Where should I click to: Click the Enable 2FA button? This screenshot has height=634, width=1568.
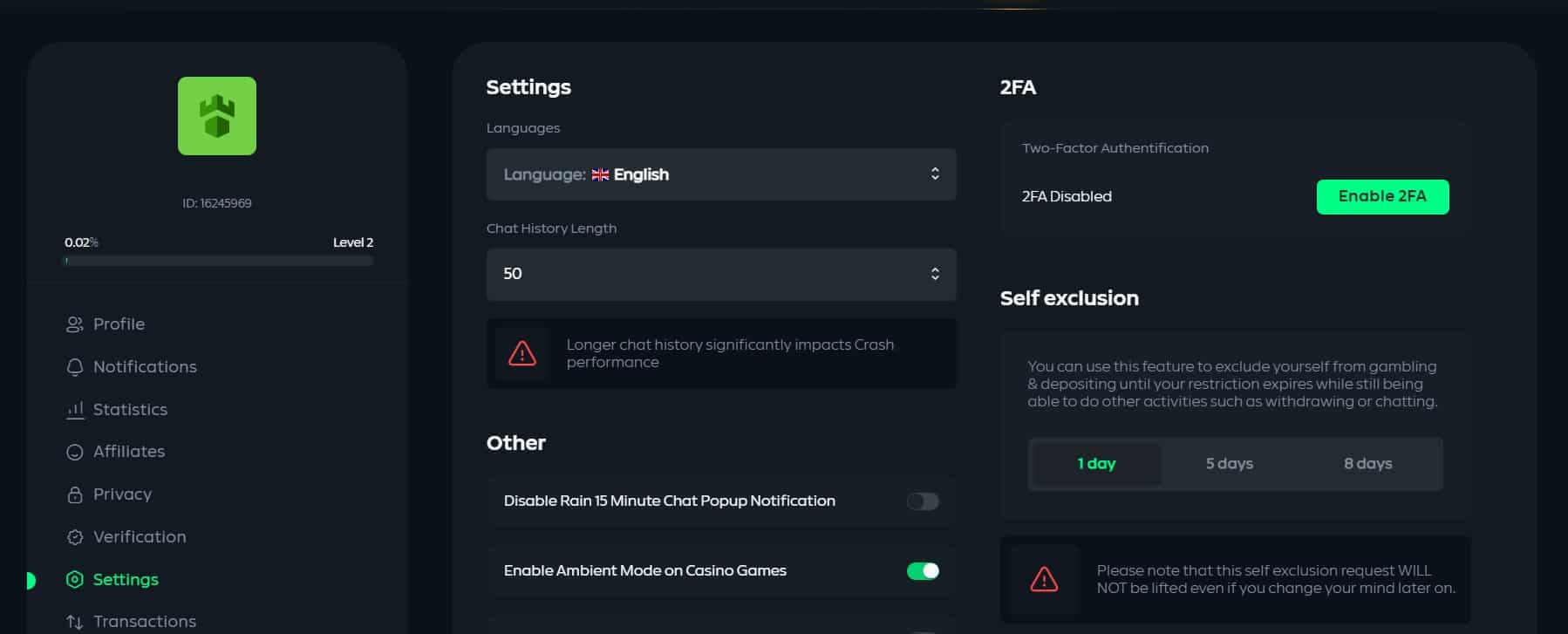pos(1382,197)
